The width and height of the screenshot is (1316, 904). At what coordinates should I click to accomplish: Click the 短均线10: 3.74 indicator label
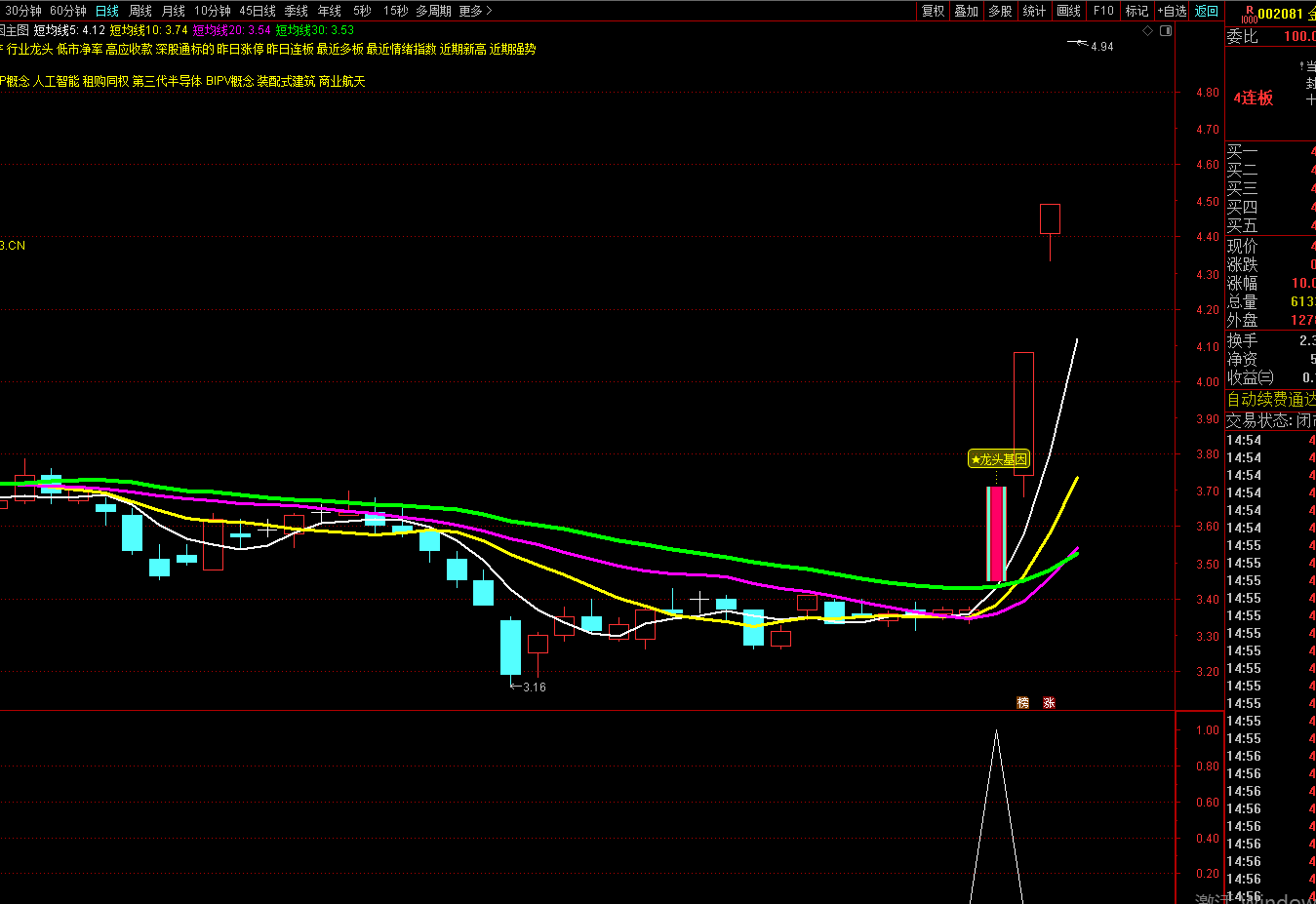click(x=148, y=30)
